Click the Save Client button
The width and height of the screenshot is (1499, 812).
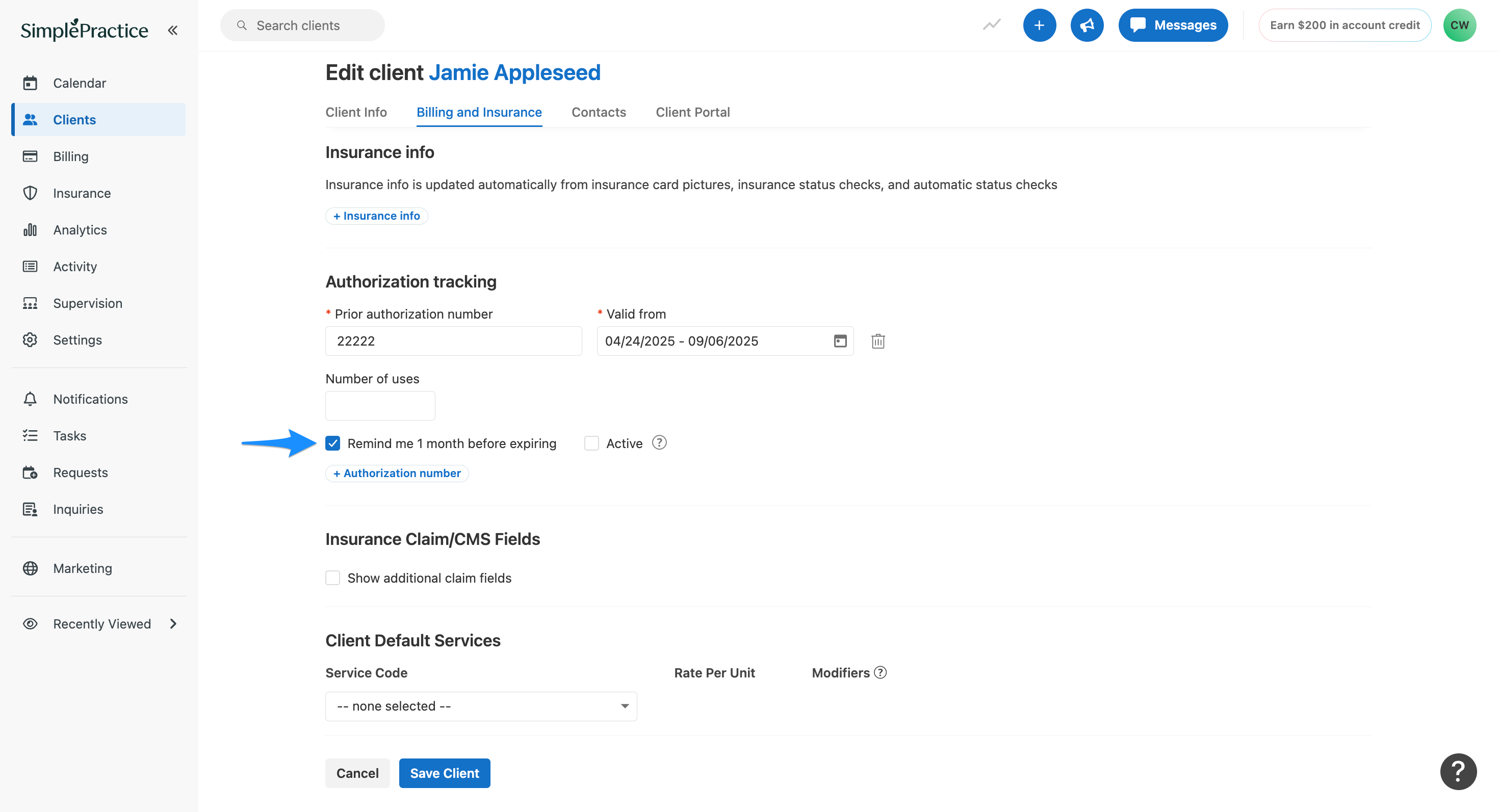point(444,773)
